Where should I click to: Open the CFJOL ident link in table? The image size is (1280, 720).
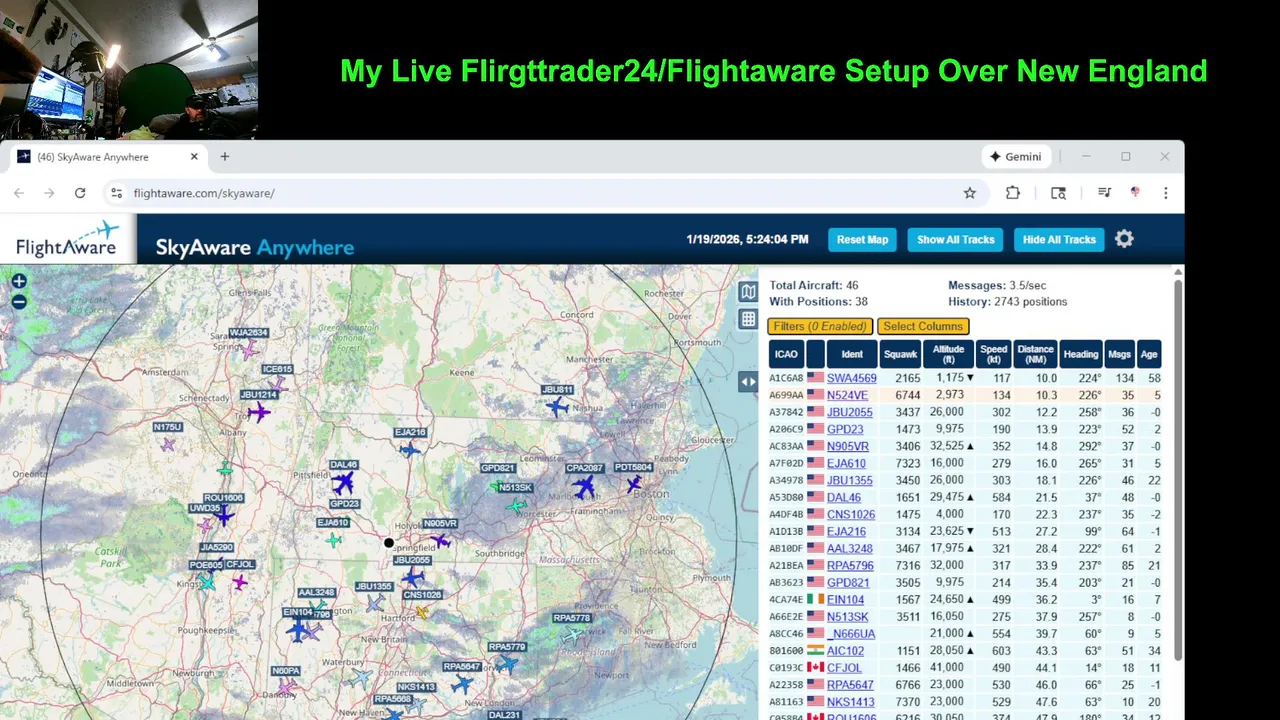point(844,668)
